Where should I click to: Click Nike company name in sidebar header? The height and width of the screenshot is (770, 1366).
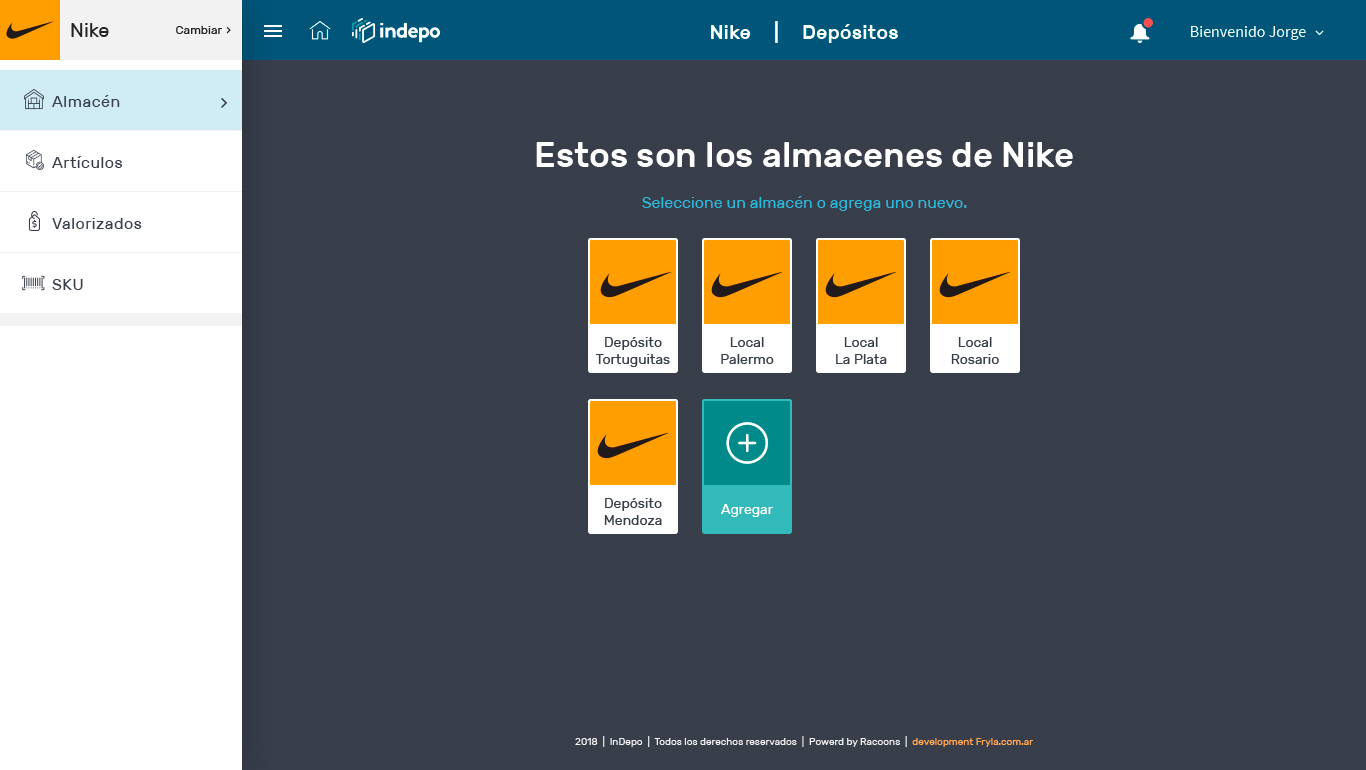coord(89,30)
